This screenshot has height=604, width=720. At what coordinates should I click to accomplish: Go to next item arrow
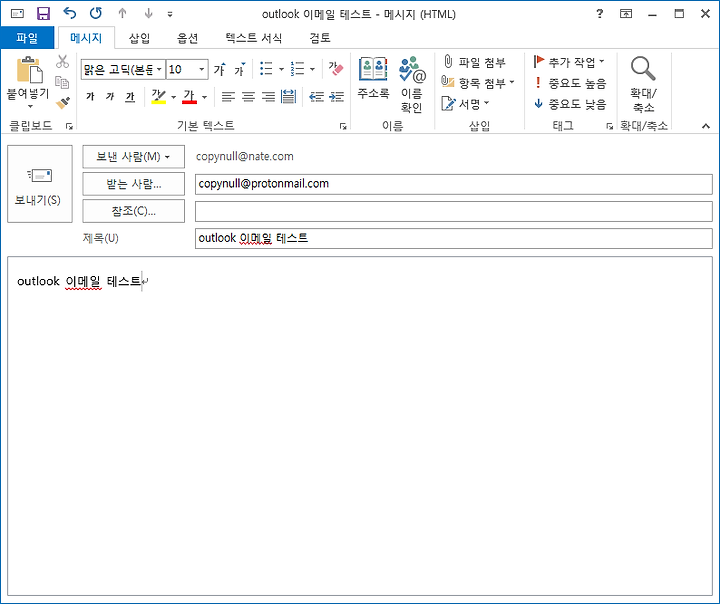pyautogui.click(x=148, y=13)
